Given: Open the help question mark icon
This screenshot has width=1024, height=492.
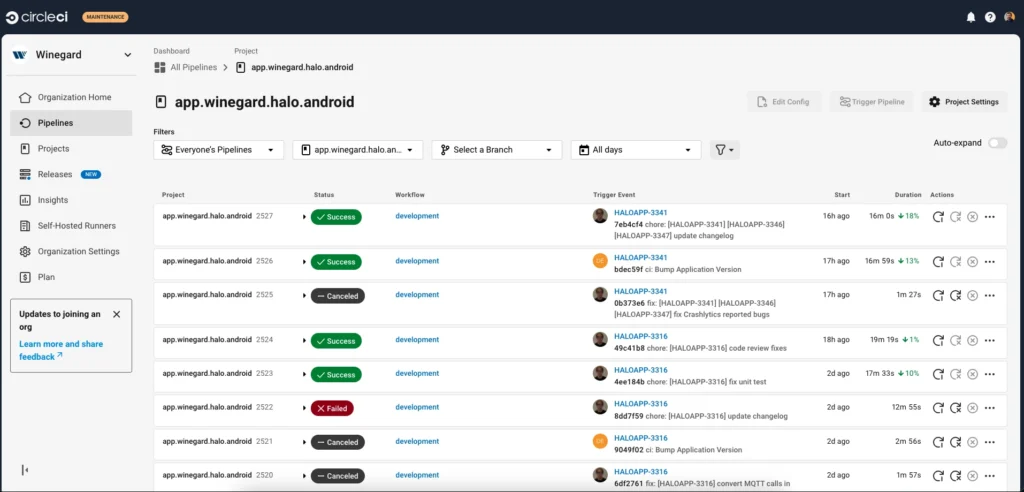Looking at the screenshot, I should [990, 18].
